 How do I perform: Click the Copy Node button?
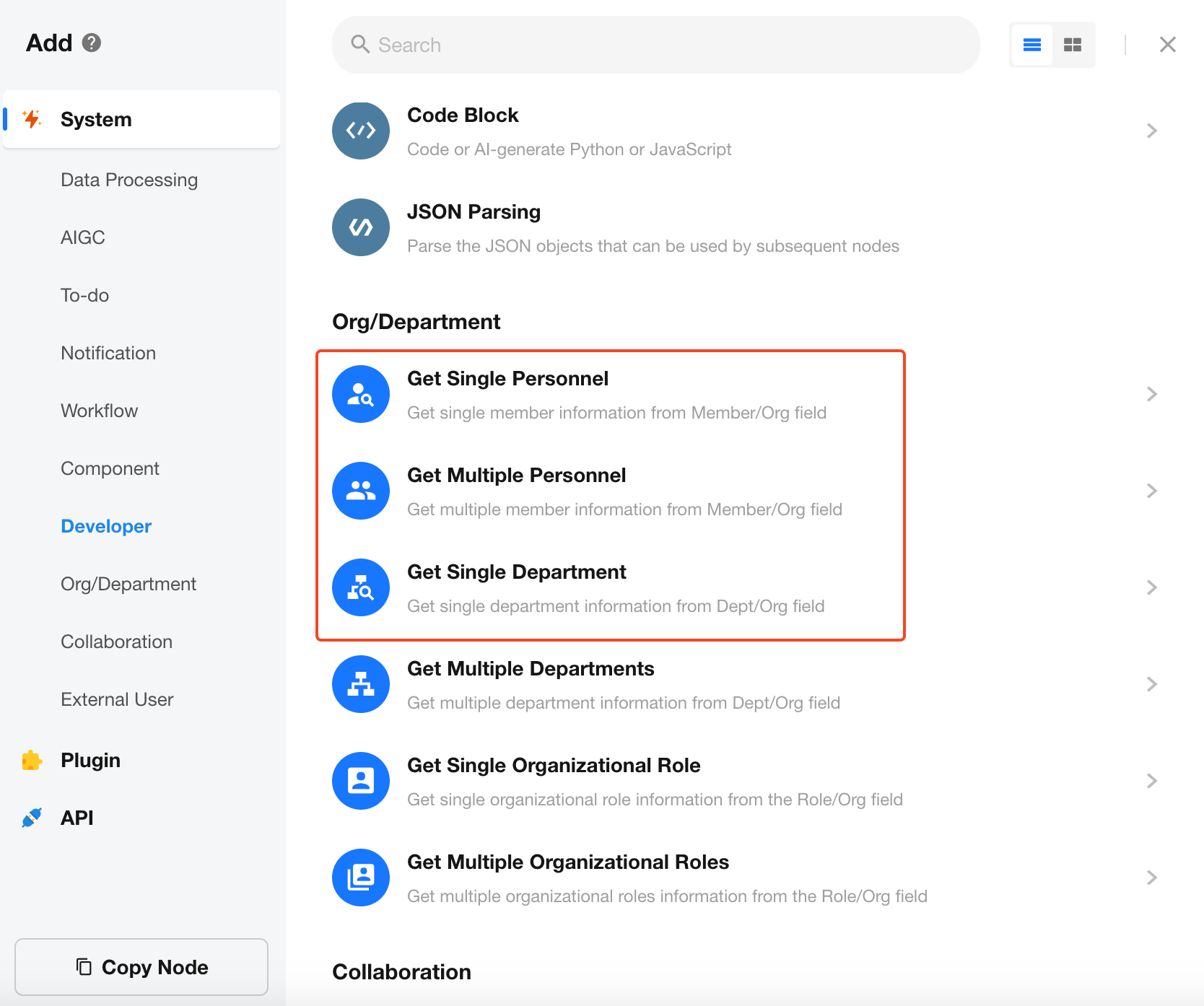pyautogui.click(x=141, y=967)
